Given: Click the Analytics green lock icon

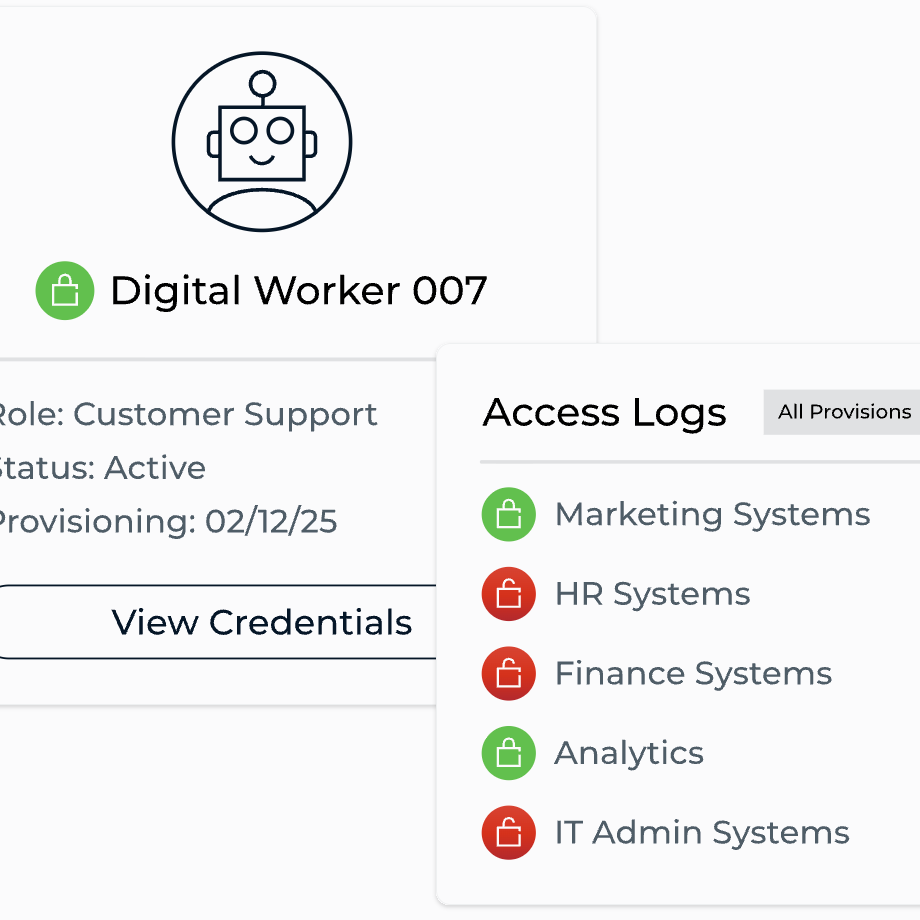Looking at the screenshot, I should pyautogui.click(x=509, y=753).
